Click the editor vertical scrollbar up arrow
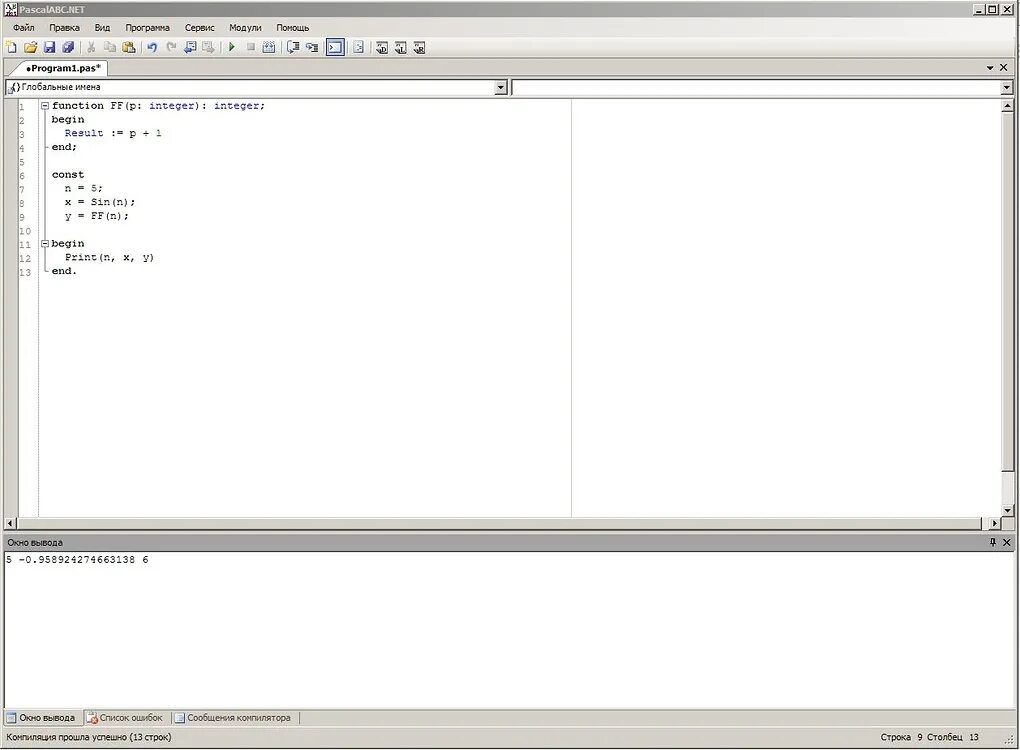The image size is (1020, 750). coord(1007,105)
